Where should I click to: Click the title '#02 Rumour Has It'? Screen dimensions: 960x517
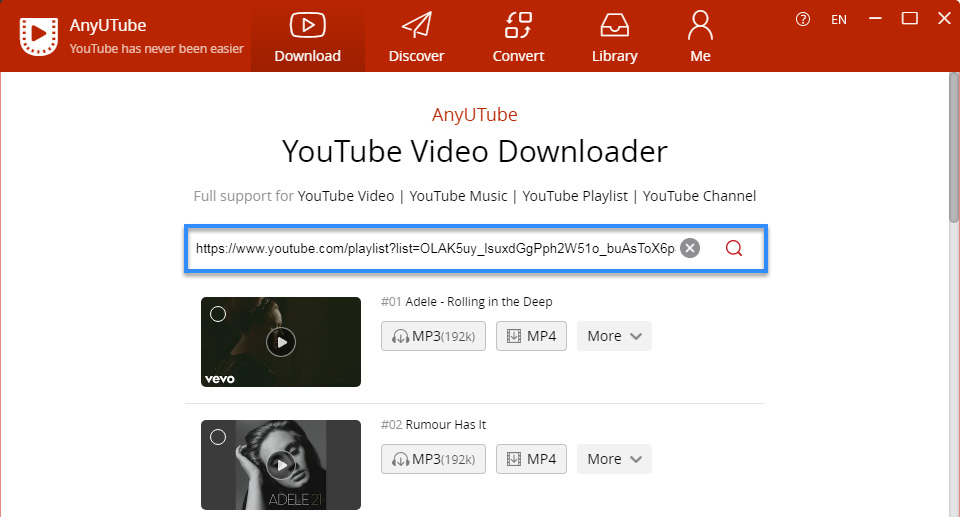pyautogui.click(x=433, y=425)
